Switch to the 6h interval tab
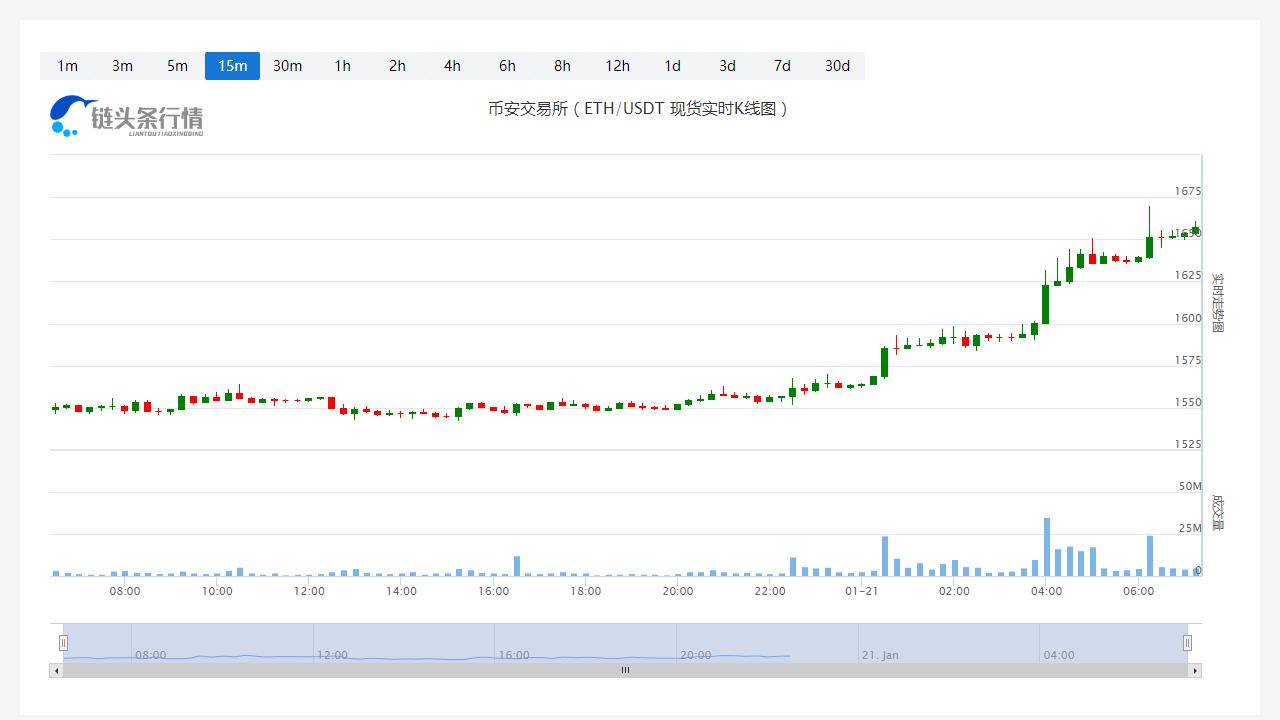The height and width of the screenshot is (720, 1280). point(507,66)
